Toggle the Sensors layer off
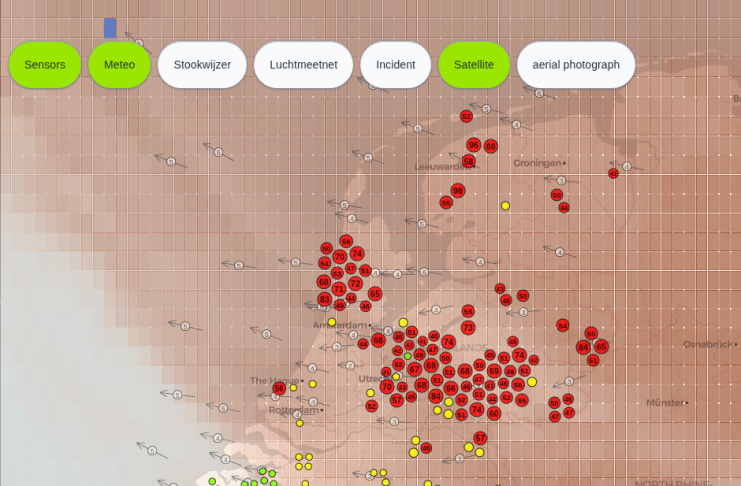Viewport: 741px width, 486px height. click(x=45, y=65)
